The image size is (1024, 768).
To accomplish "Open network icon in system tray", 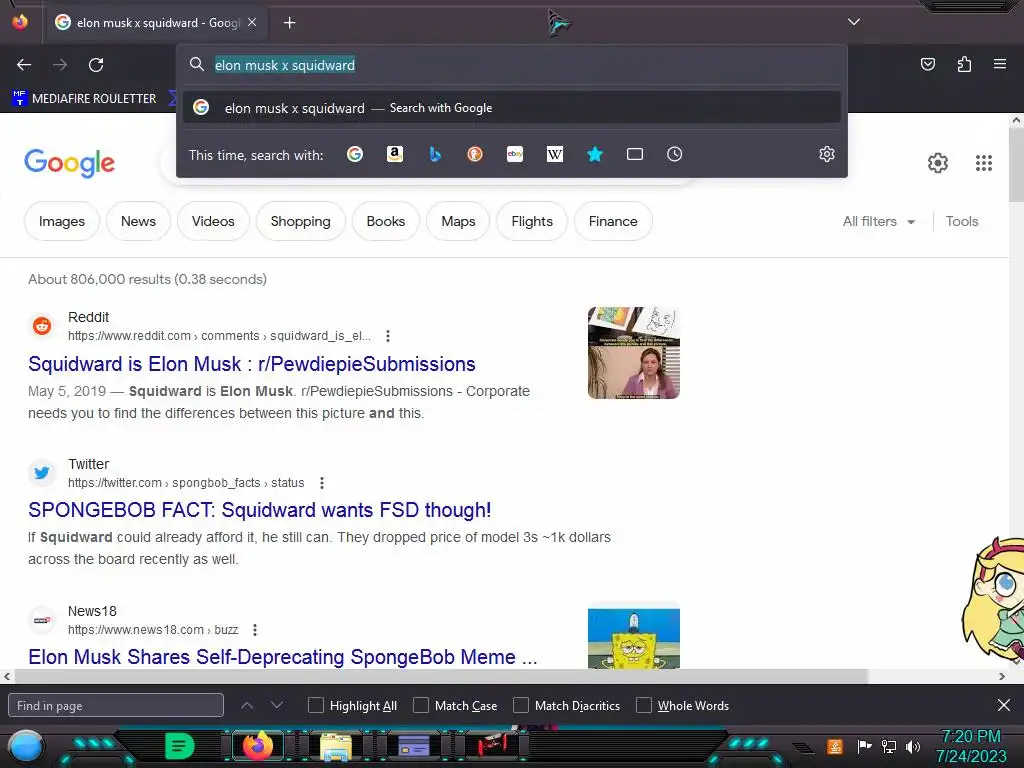I will [889, 746].
